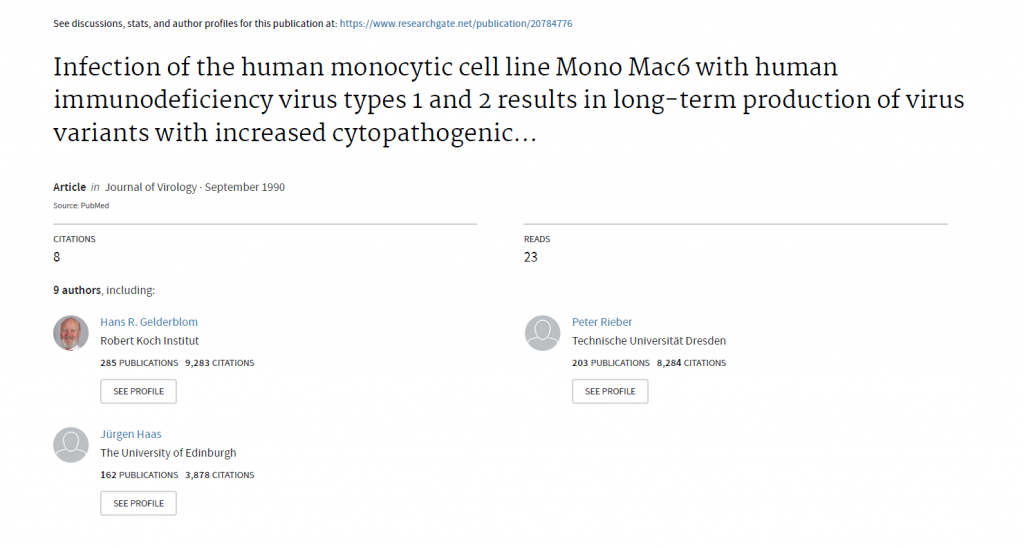
Task: Click Hans R. Gelderblom's profile photo
Action: click(x=71, y=333)
